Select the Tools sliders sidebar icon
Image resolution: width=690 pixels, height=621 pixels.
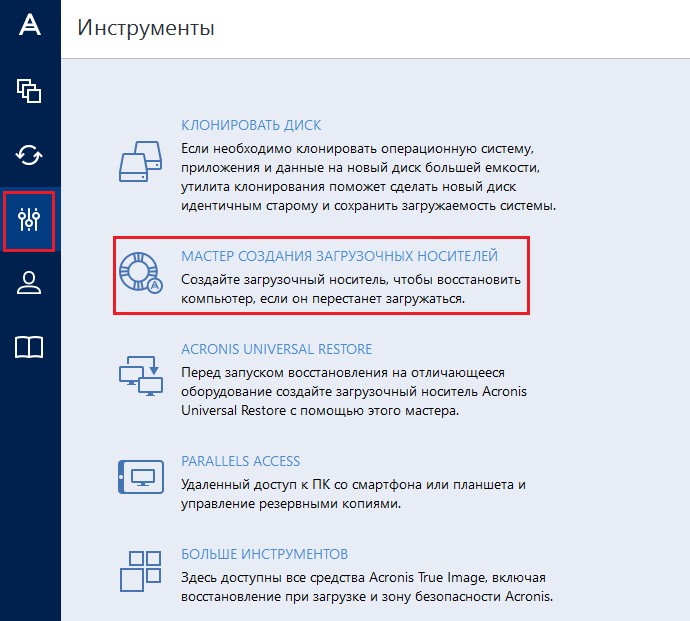coord(29,220)
